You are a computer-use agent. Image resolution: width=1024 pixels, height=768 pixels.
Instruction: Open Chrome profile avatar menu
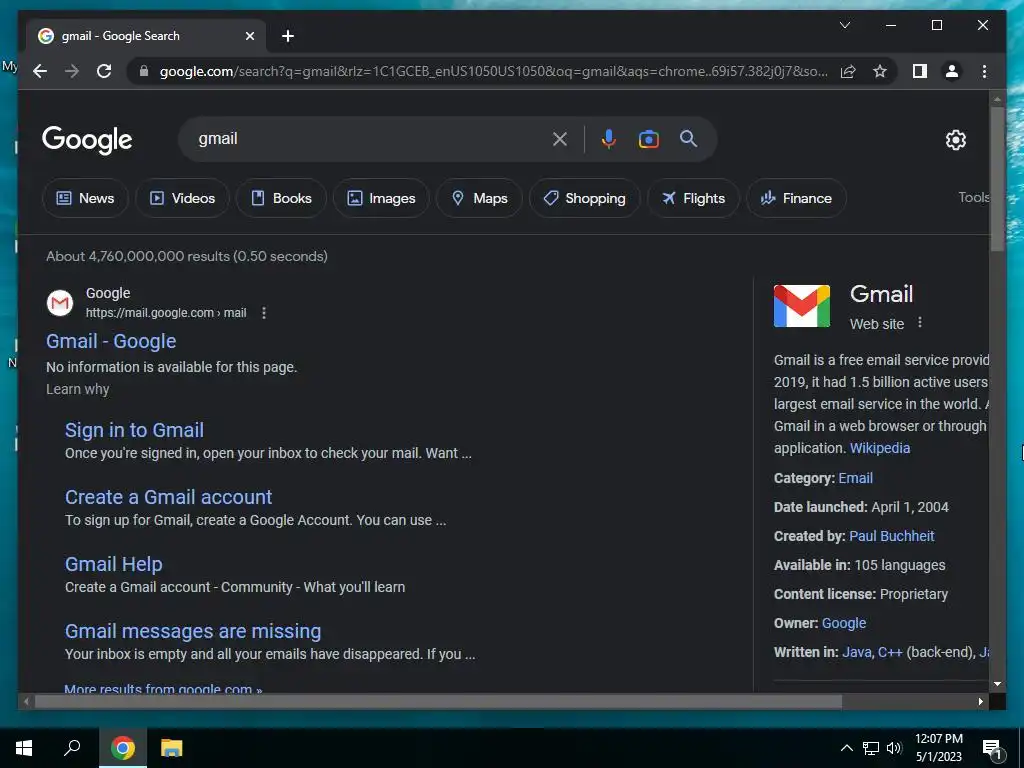pyautogui.click(x=952, y=71)
